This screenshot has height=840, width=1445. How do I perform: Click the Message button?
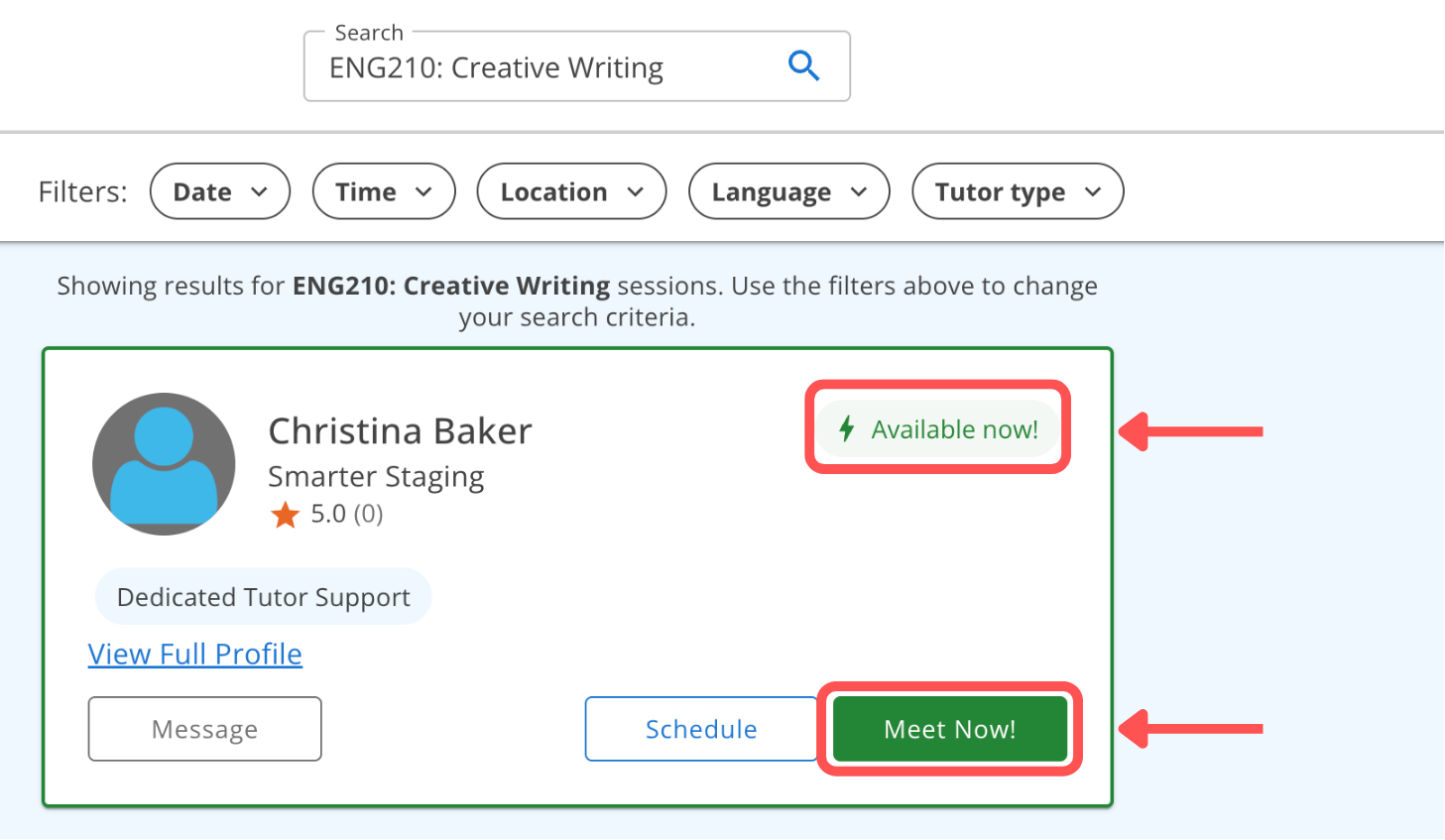[204, 729]
